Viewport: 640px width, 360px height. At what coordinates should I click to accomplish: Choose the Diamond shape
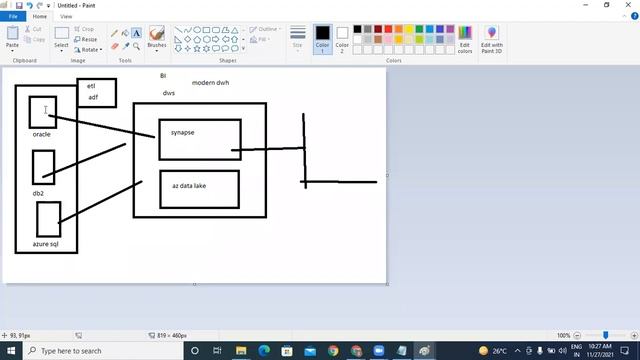coord(188,39)
